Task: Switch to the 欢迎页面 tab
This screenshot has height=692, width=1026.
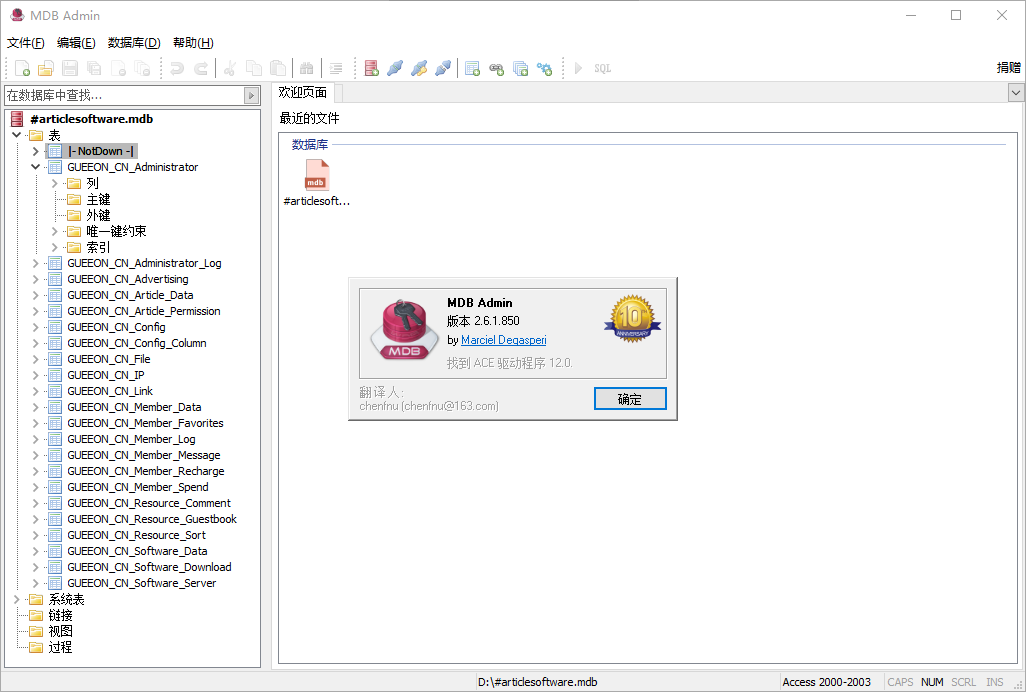Action: [x=303, y=92]
